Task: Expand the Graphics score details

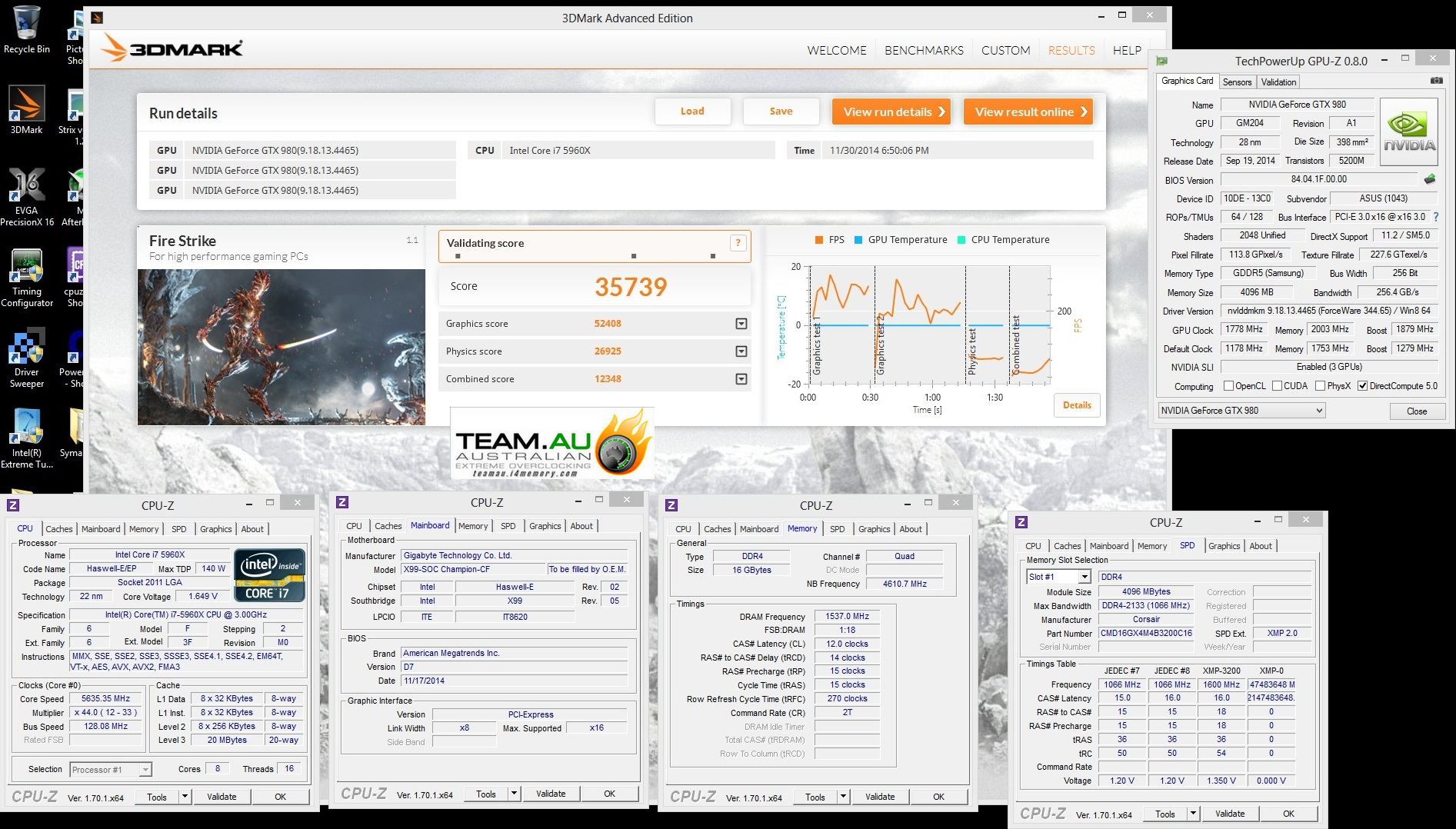Action: click(741, 324)
